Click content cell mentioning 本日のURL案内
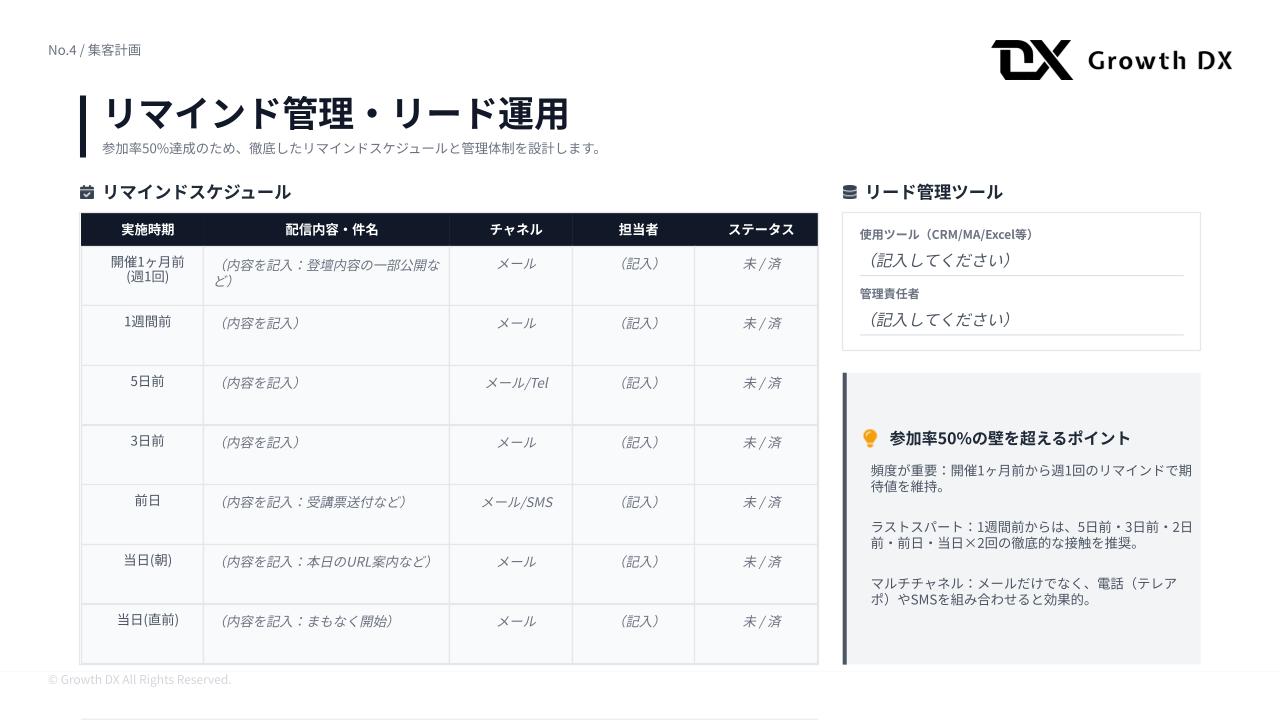1280x720 pixels. pos(325,562)
